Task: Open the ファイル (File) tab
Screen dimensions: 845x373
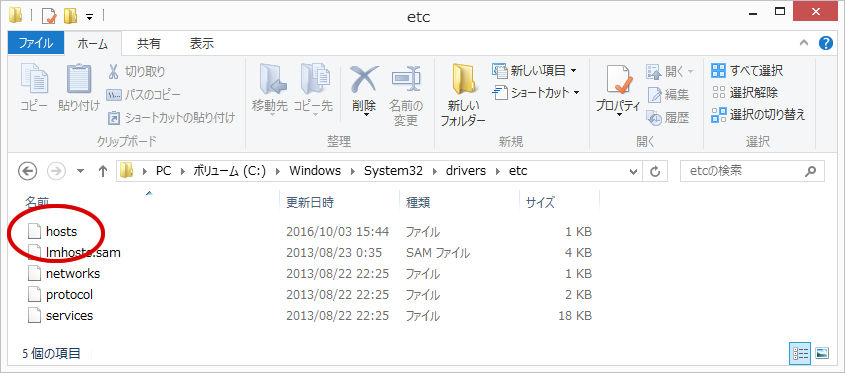Action: pos(36,44)
